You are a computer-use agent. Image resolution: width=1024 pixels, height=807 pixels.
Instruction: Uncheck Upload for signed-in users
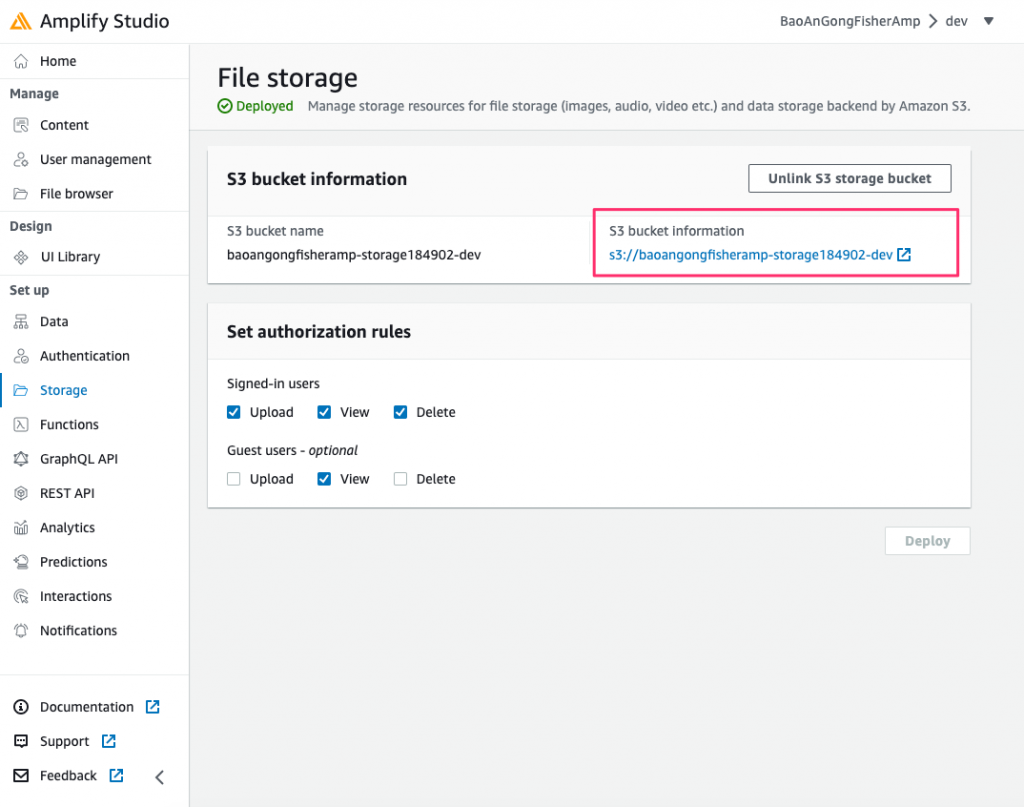(234, 412)
